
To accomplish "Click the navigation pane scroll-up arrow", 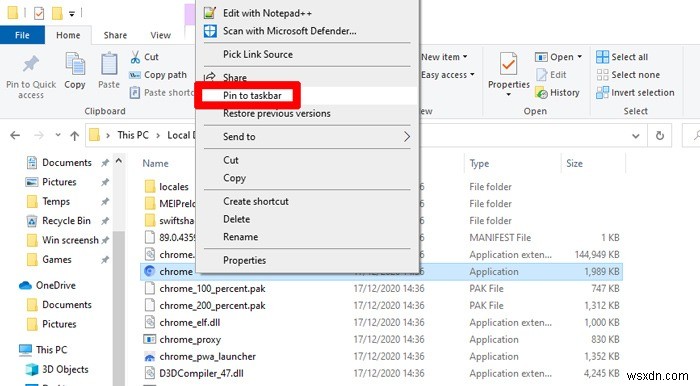I will tap(119, 160).
